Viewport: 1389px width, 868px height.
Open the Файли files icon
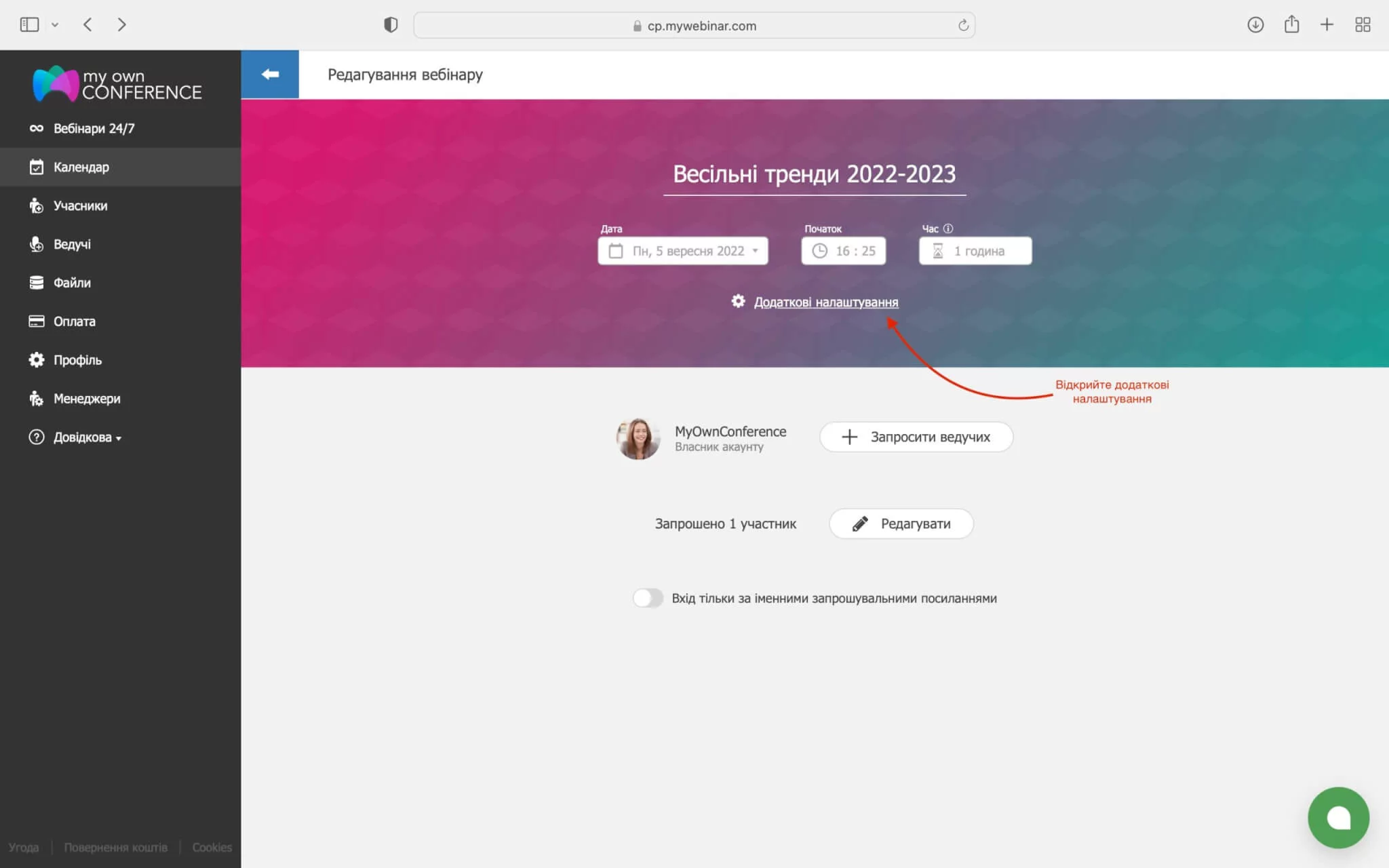(37, 283)
